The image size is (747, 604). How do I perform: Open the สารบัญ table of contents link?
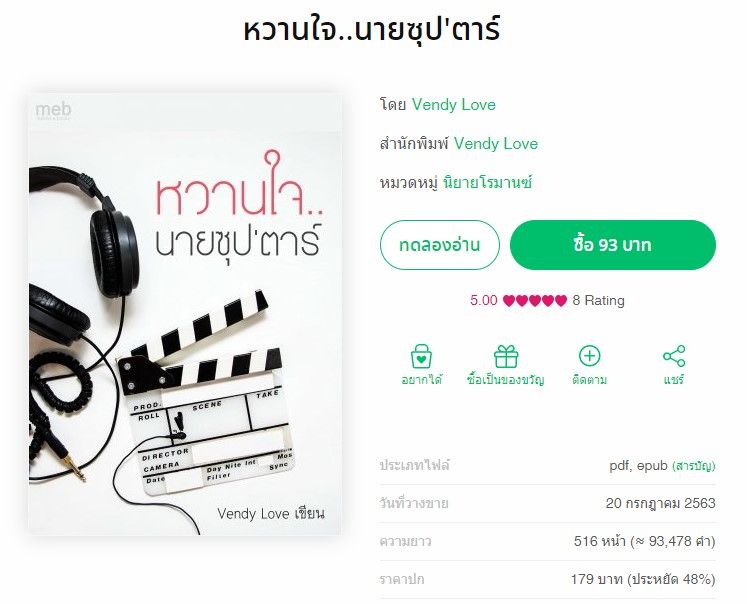694,465
